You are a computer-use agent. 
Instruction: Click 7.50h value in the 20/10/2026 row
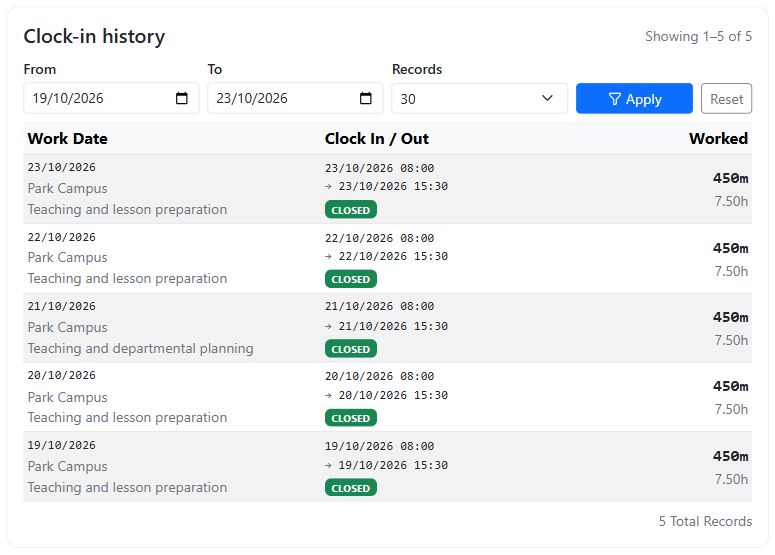click(731, 409)
